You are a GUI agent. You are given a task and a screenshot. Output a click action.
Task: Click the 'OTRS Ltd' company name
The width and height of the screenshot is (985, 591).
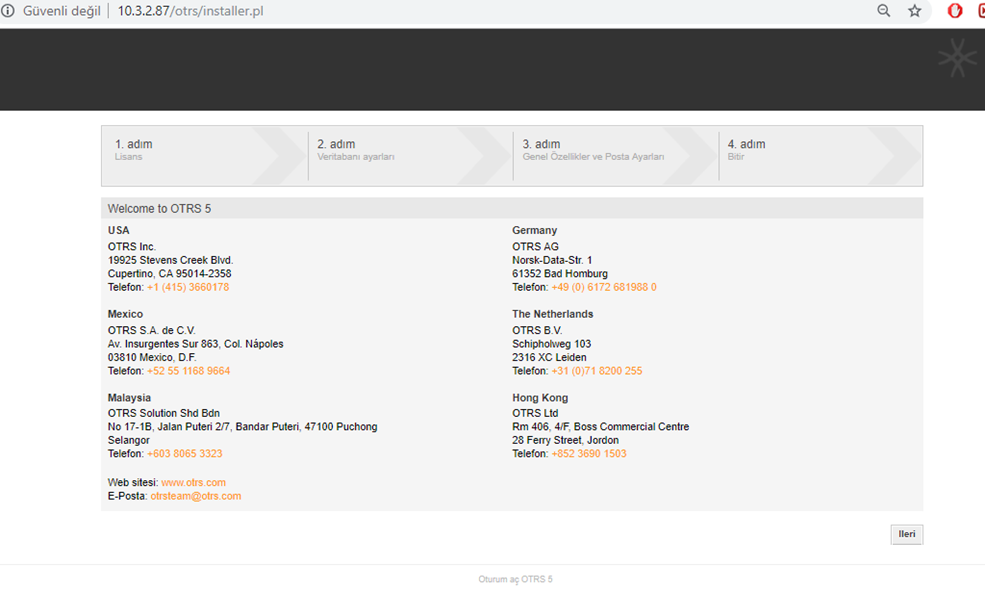(535, 413)
